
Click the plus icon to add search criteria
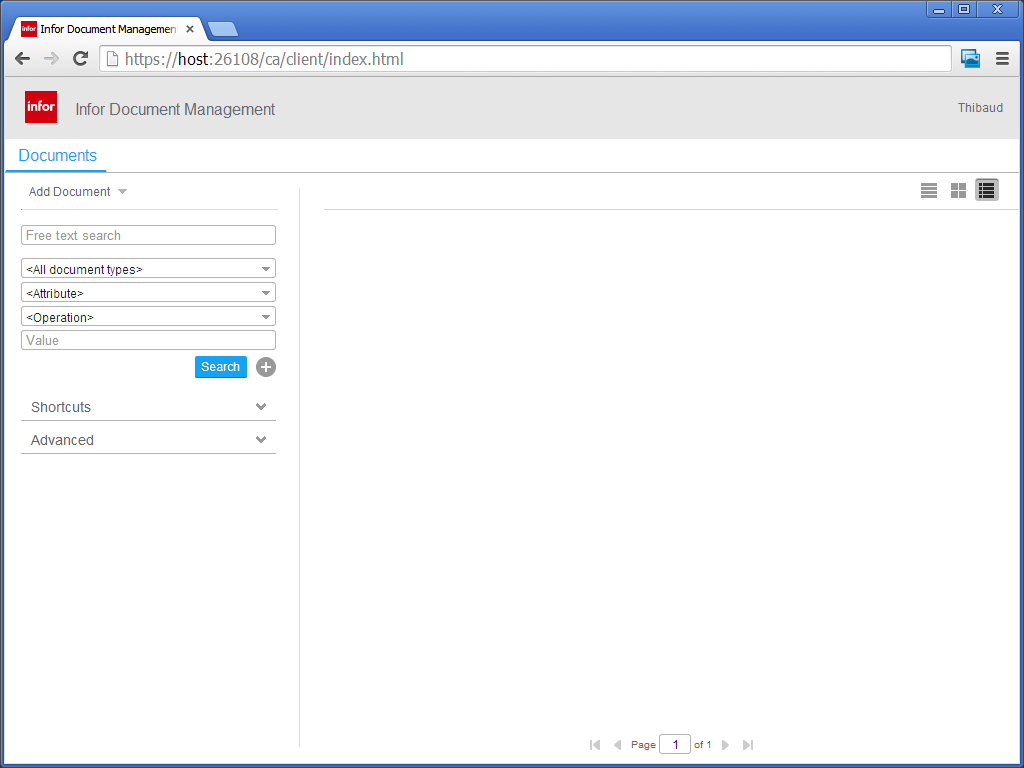pyautogui.click(x=265, y=367)
